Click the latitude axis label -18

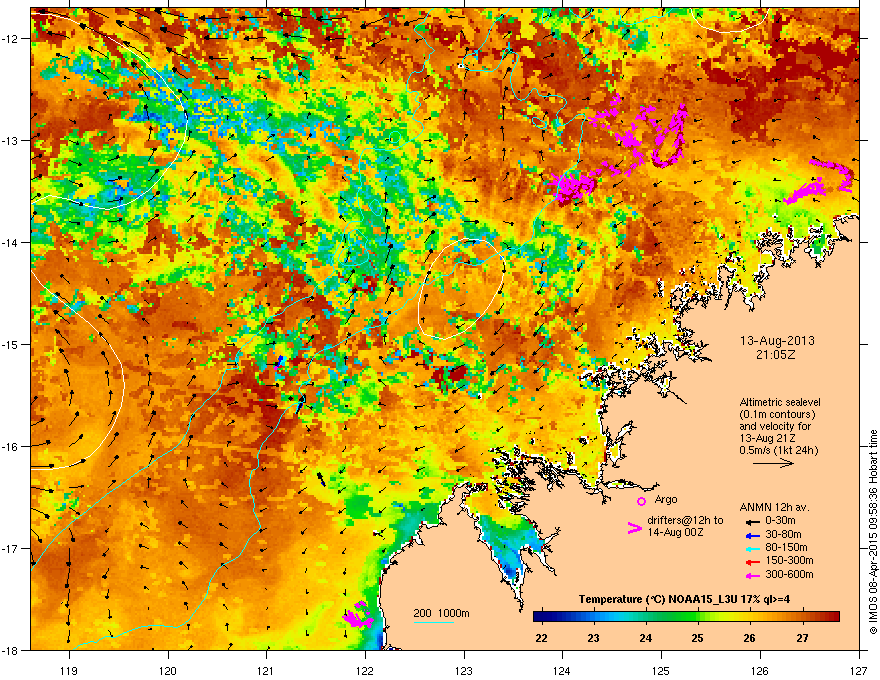click(11, 650)
